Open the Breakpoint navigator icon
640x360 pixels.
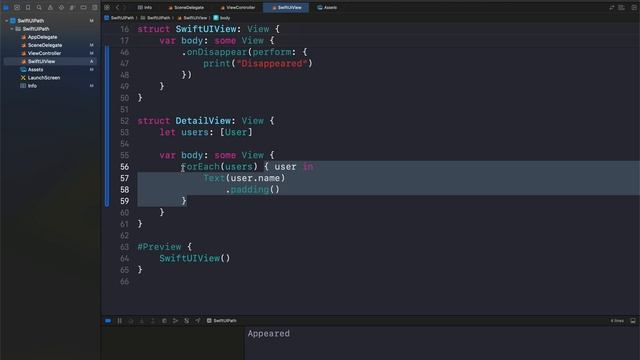(83, 7)
